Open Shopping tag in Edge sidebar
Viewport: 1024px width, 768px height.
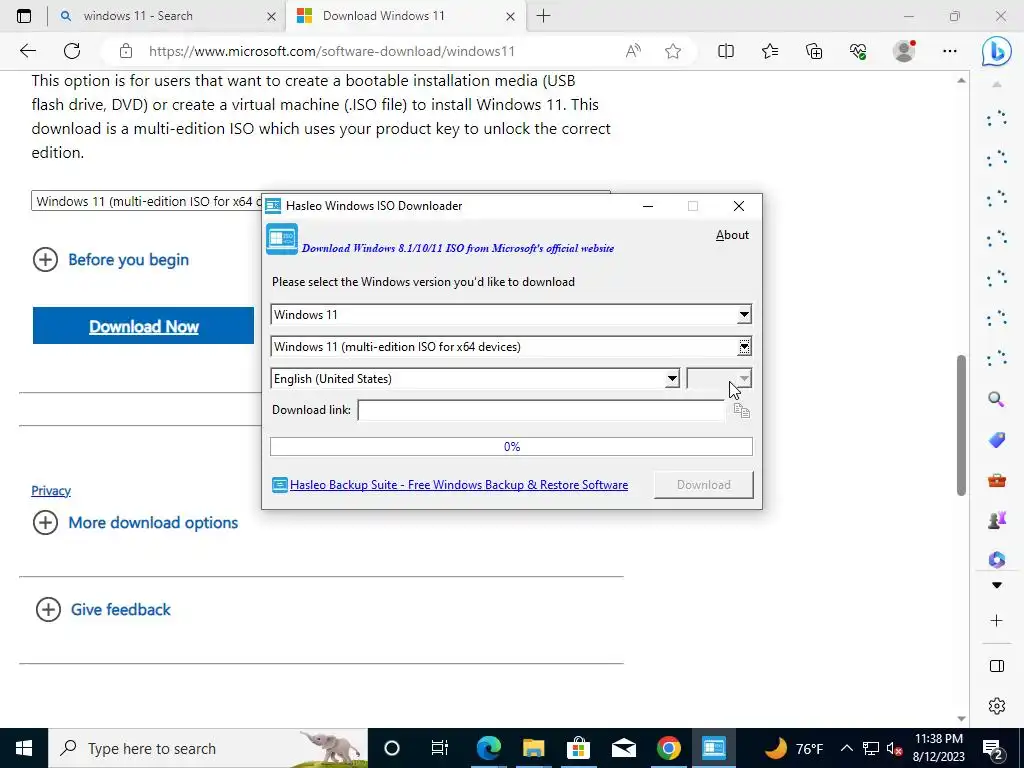[996, 440]
